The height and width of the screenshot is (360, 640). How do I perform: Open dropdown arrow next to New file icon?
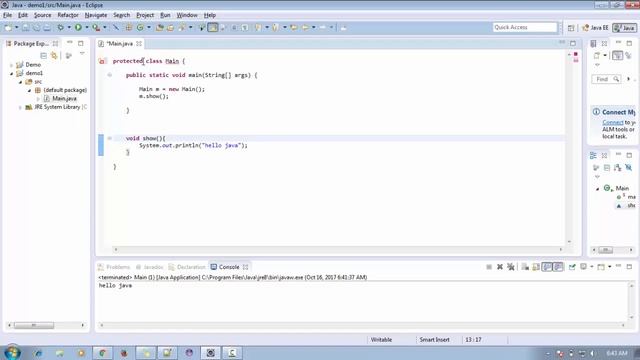tap(17, 27)
